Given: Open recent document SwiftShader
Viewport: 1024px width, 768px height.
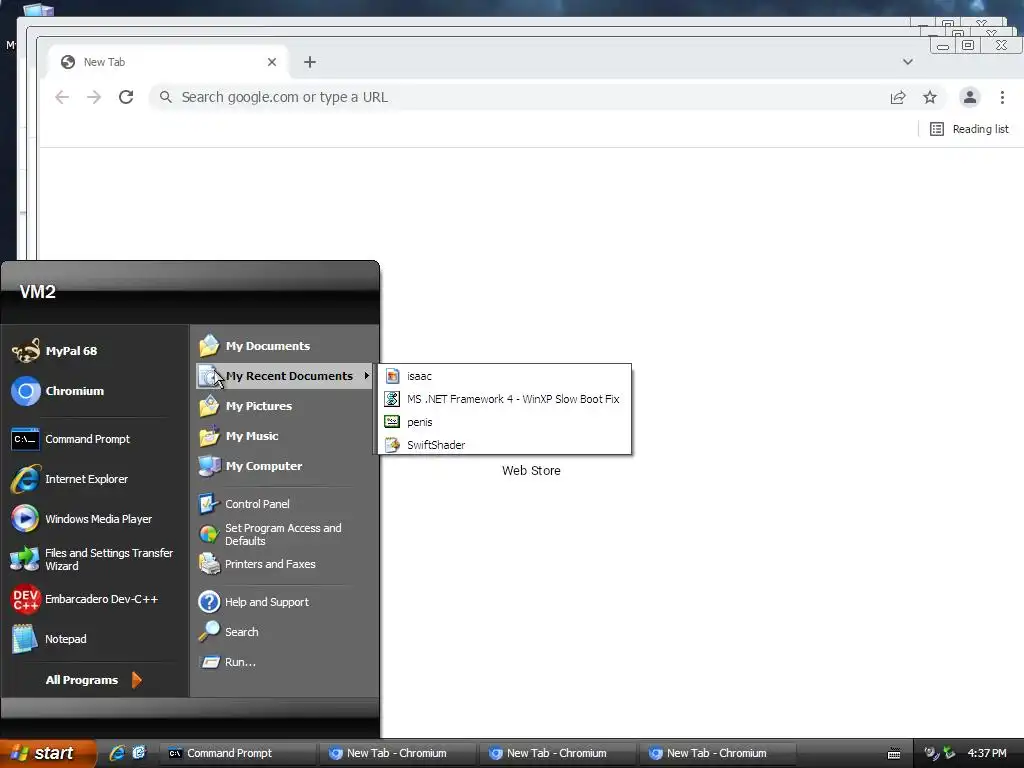Looking at the screenshot, I should click(x=504, y=445).
